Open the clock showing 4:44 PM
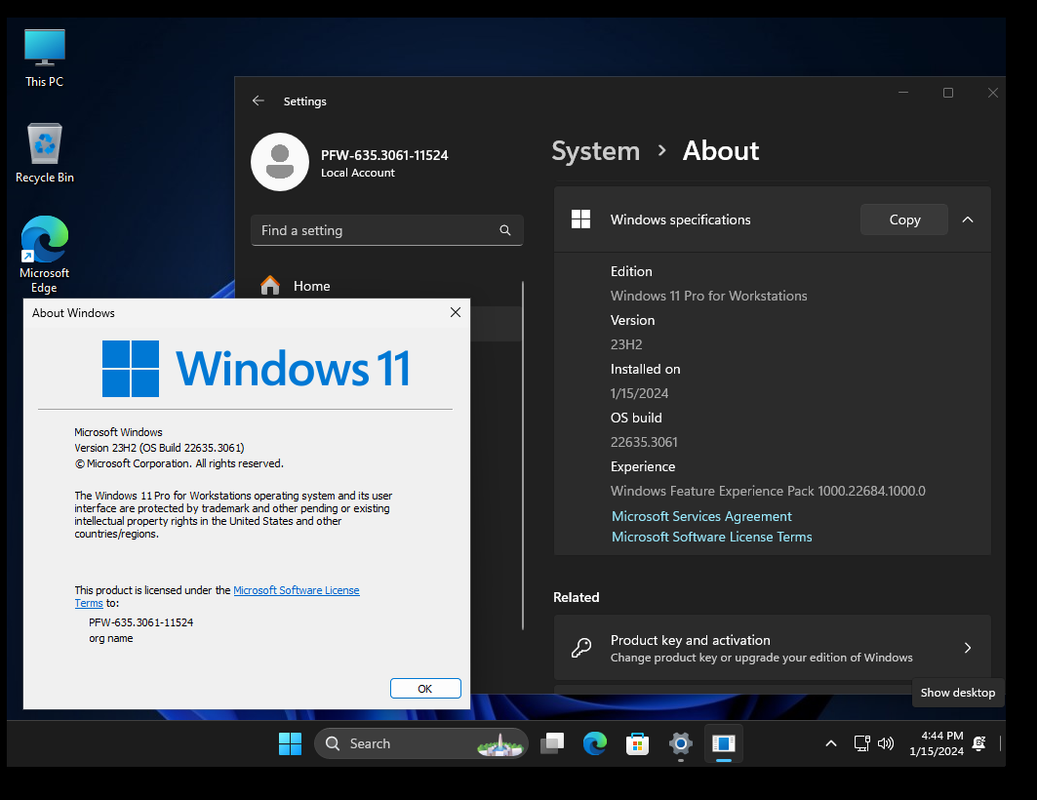Viewport: 1037px width, 800px height. (936, 743)
